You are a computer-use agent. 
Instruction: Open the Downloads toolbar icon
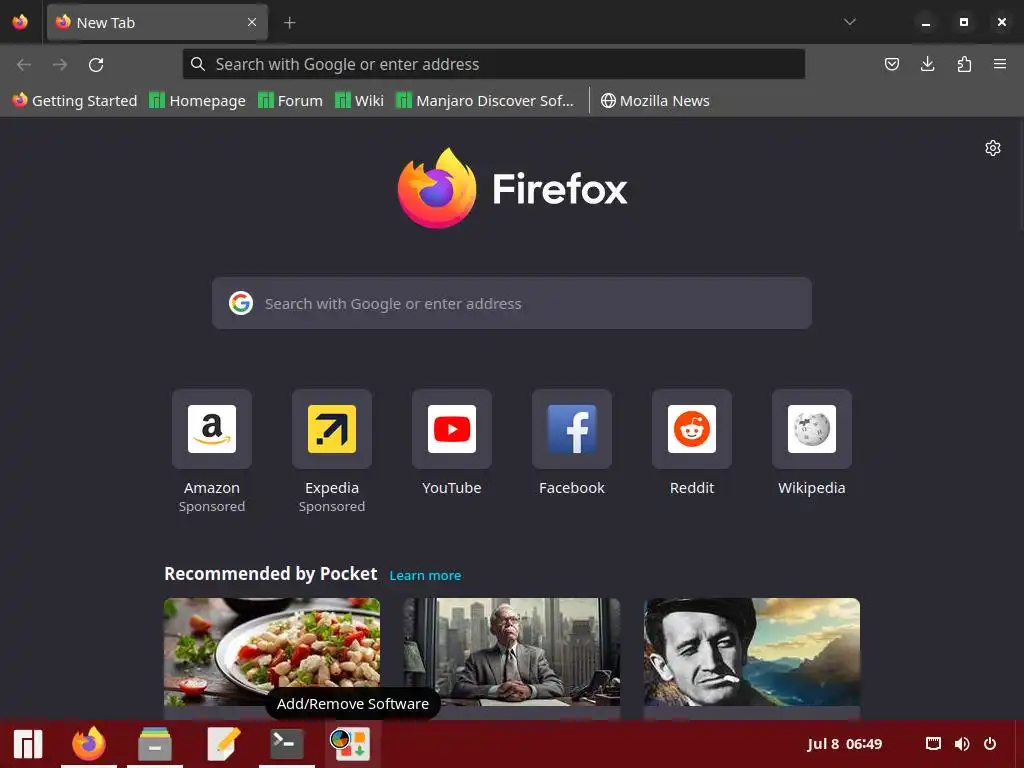point(927,64)
